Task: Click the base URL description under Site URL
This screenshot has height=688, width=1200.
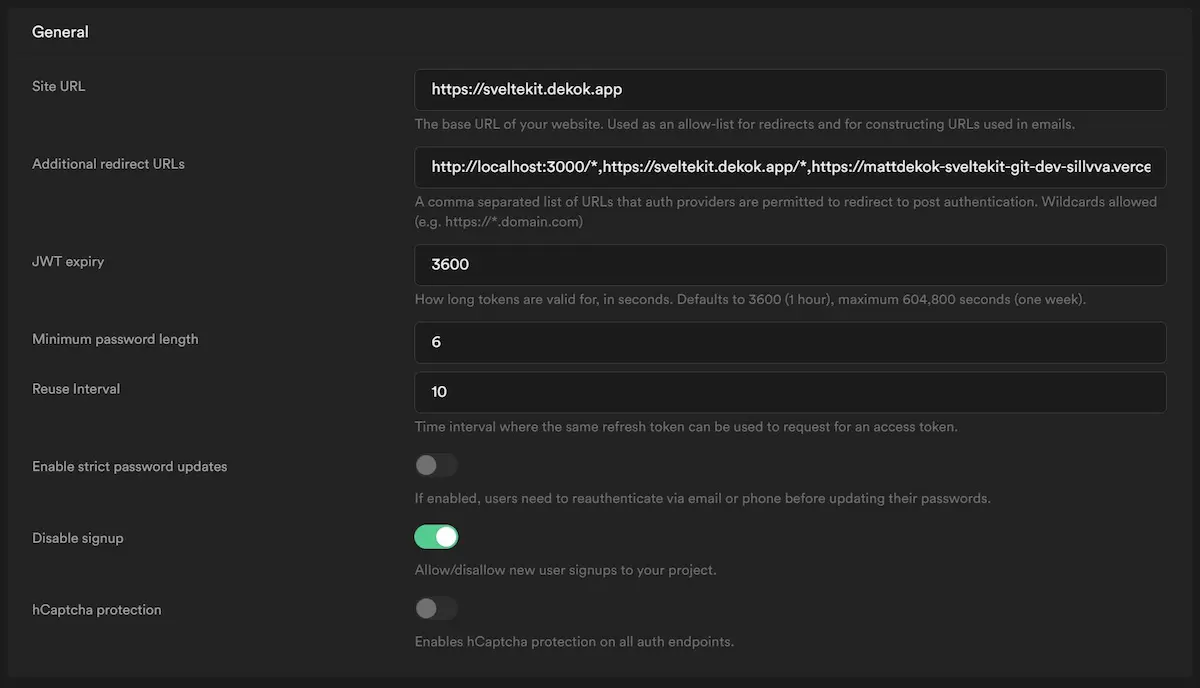Action: (x=744, y=125)
